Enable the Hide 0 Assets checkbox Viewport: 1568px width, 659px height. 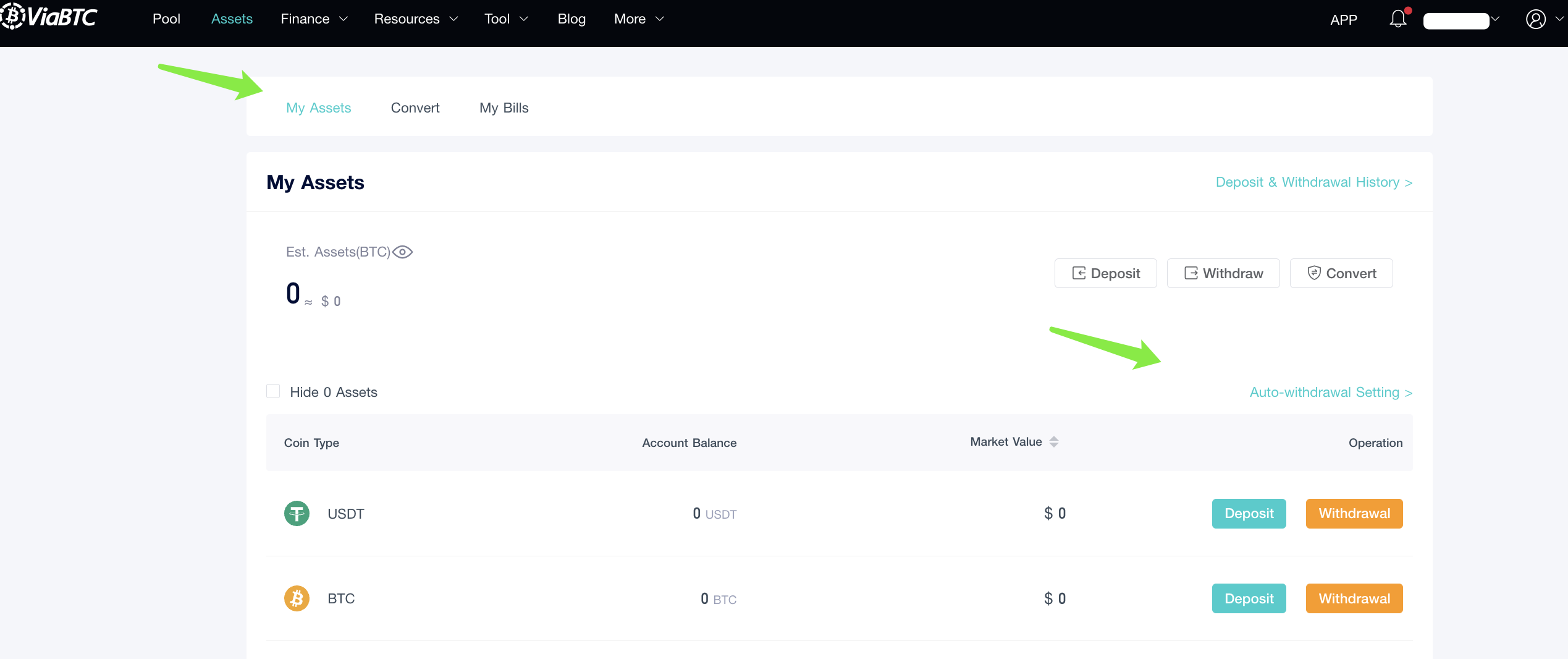click(x=273, y=391)
